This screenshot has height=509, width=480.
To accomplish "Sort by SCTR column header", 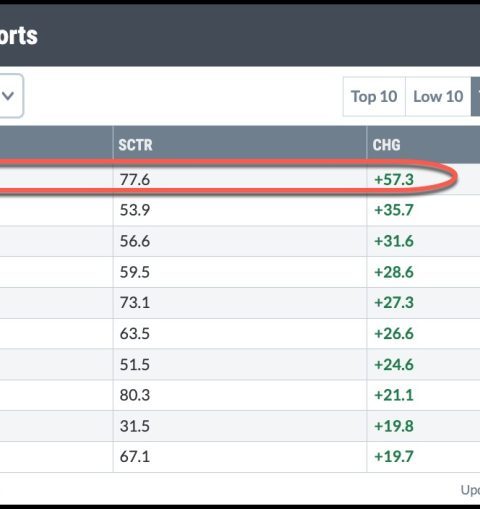I will click(135, 145).
